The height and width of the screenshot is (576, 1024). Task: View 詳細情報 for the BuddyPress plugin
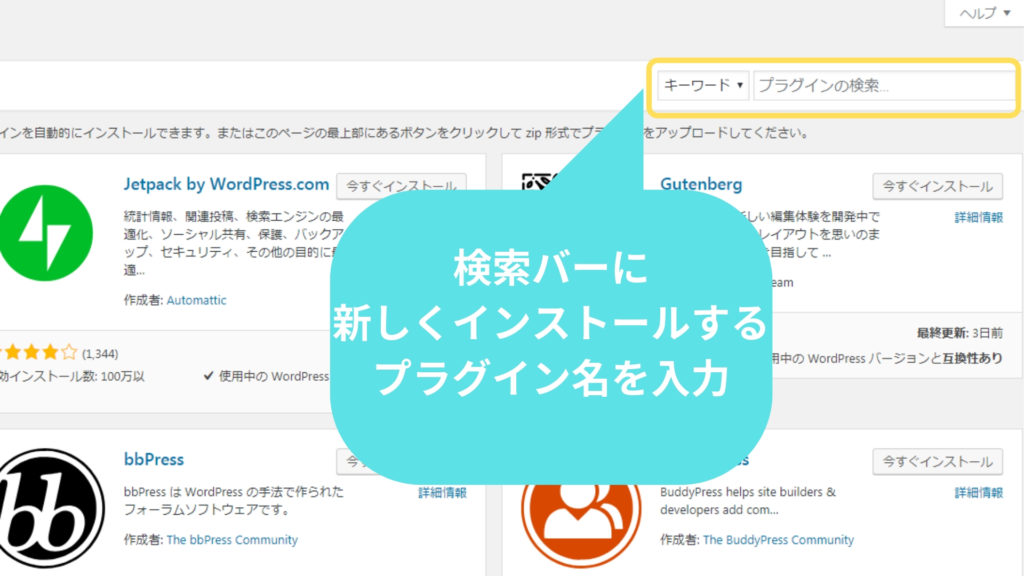[978, 493]
